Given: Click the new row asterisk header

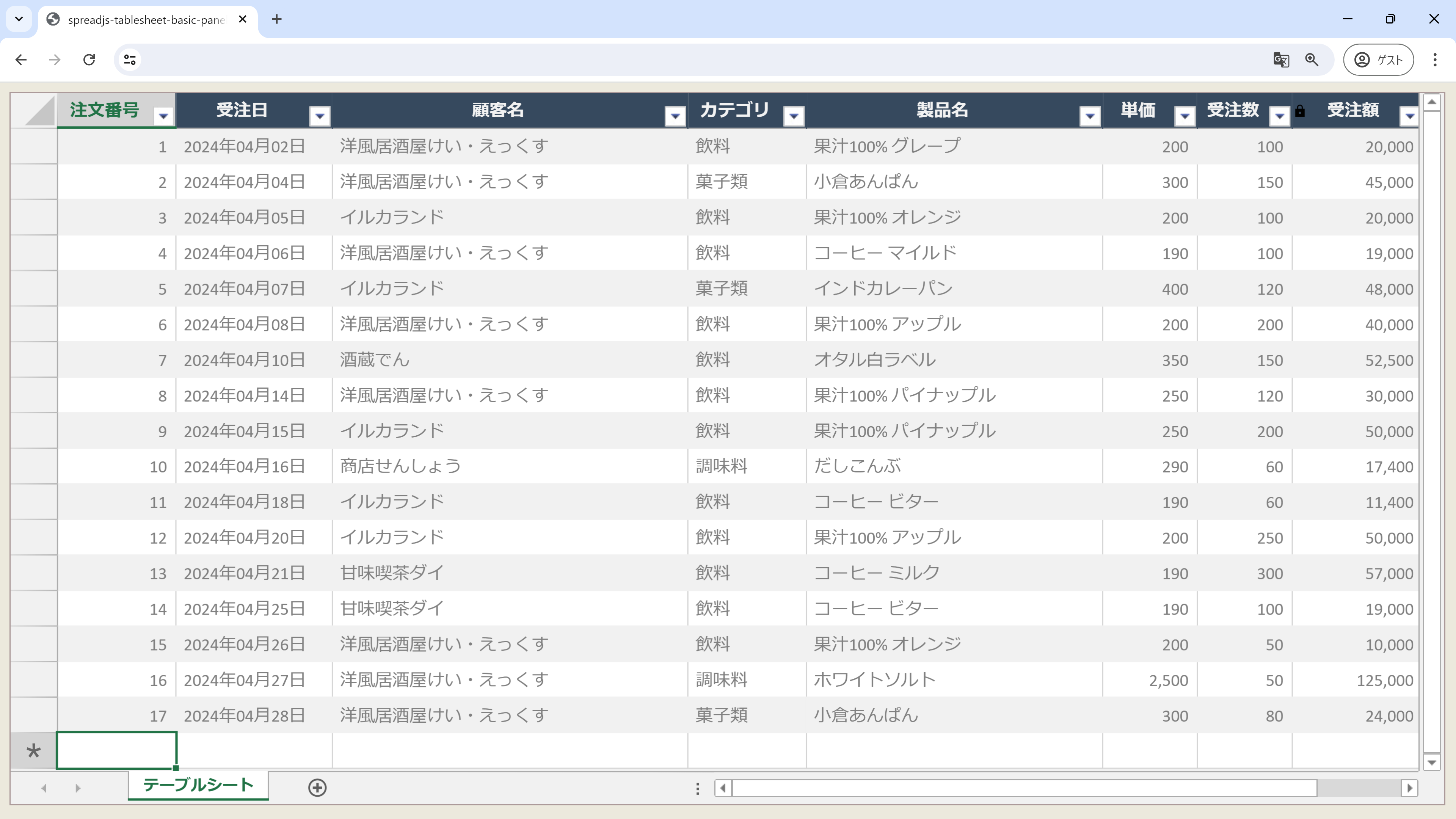Looking at the screenshot, I should tap(33, 751).
